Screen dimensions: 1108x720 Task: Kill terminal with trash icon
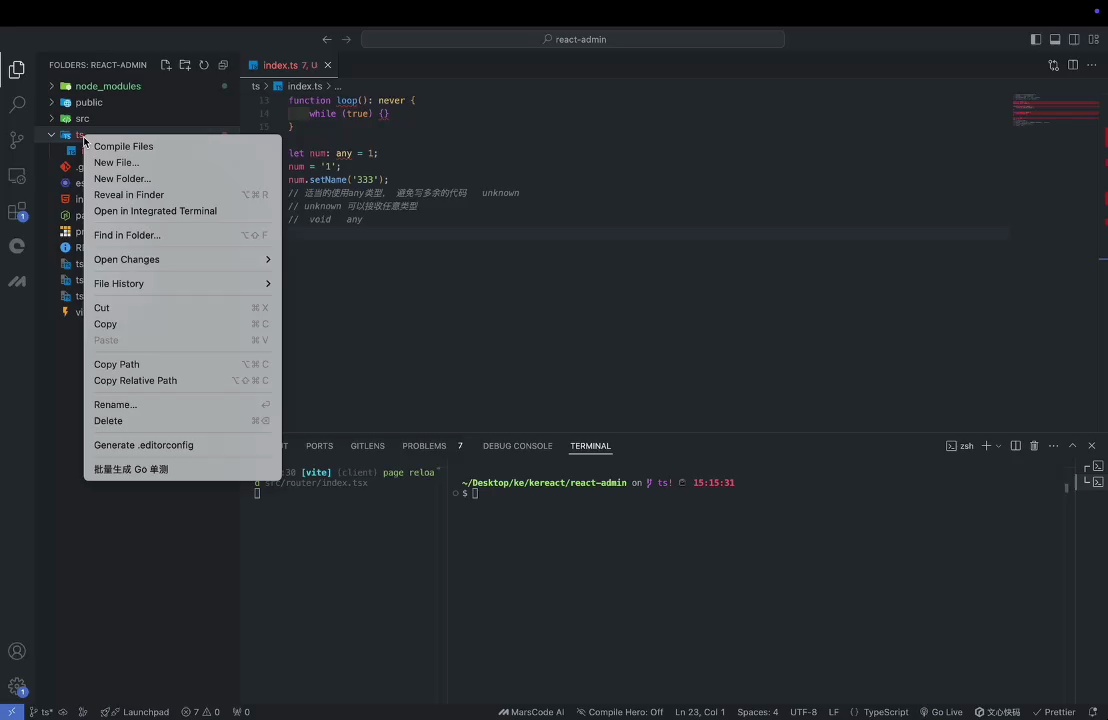[x=1035, y=446]
